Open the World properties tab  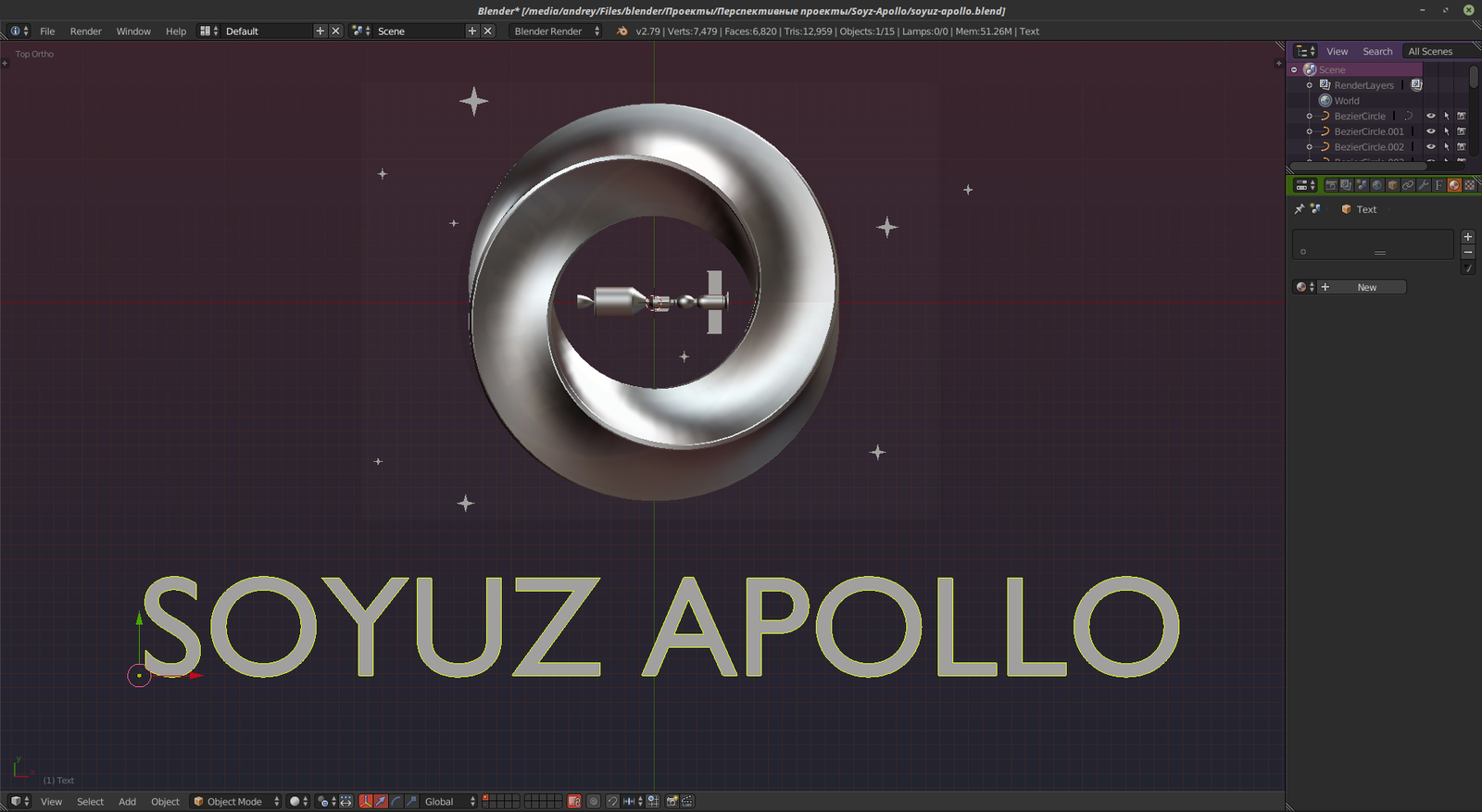click(x=1376, y=185)
